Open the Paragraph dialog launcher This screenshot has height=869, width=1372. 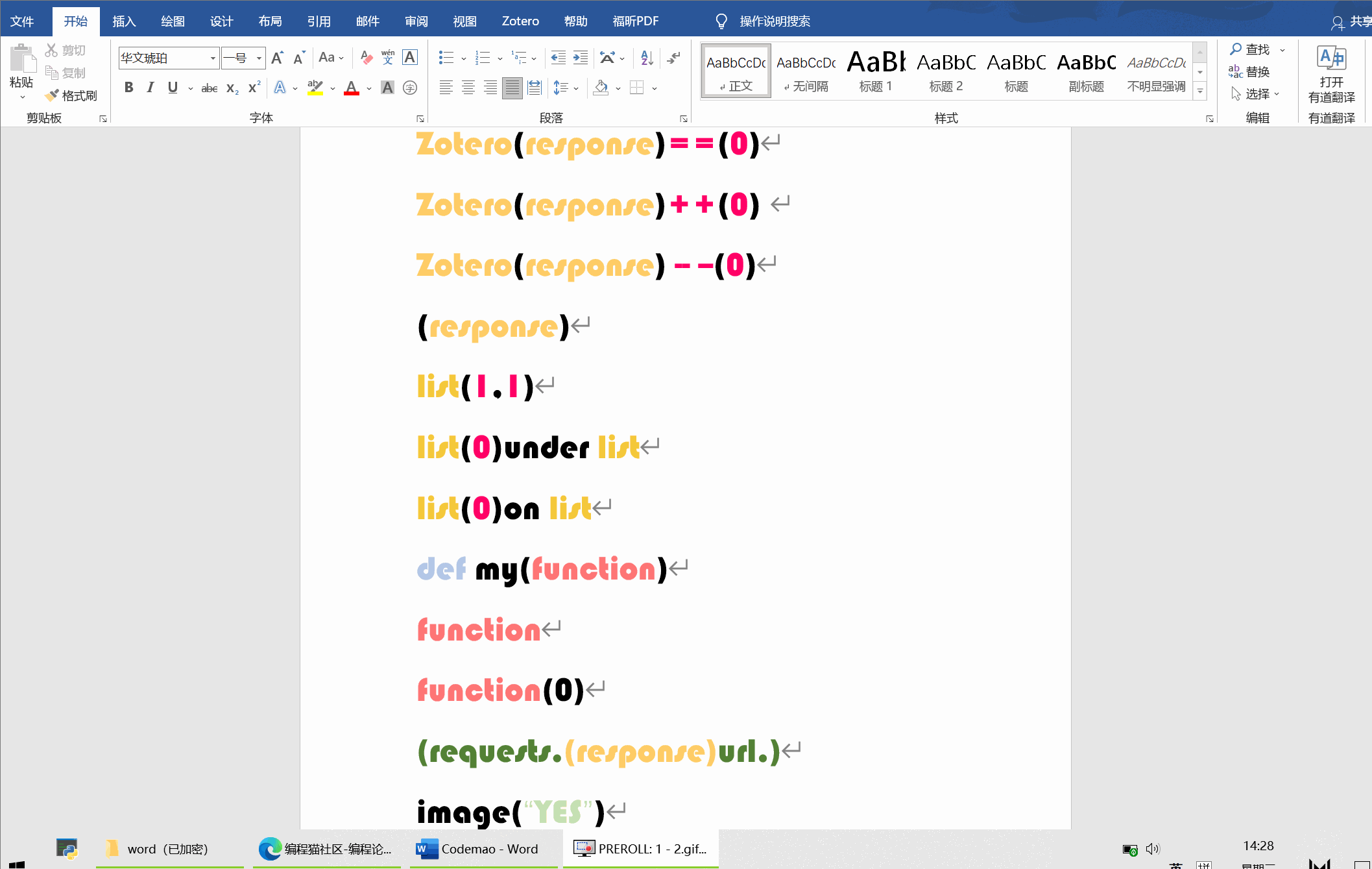684,119
